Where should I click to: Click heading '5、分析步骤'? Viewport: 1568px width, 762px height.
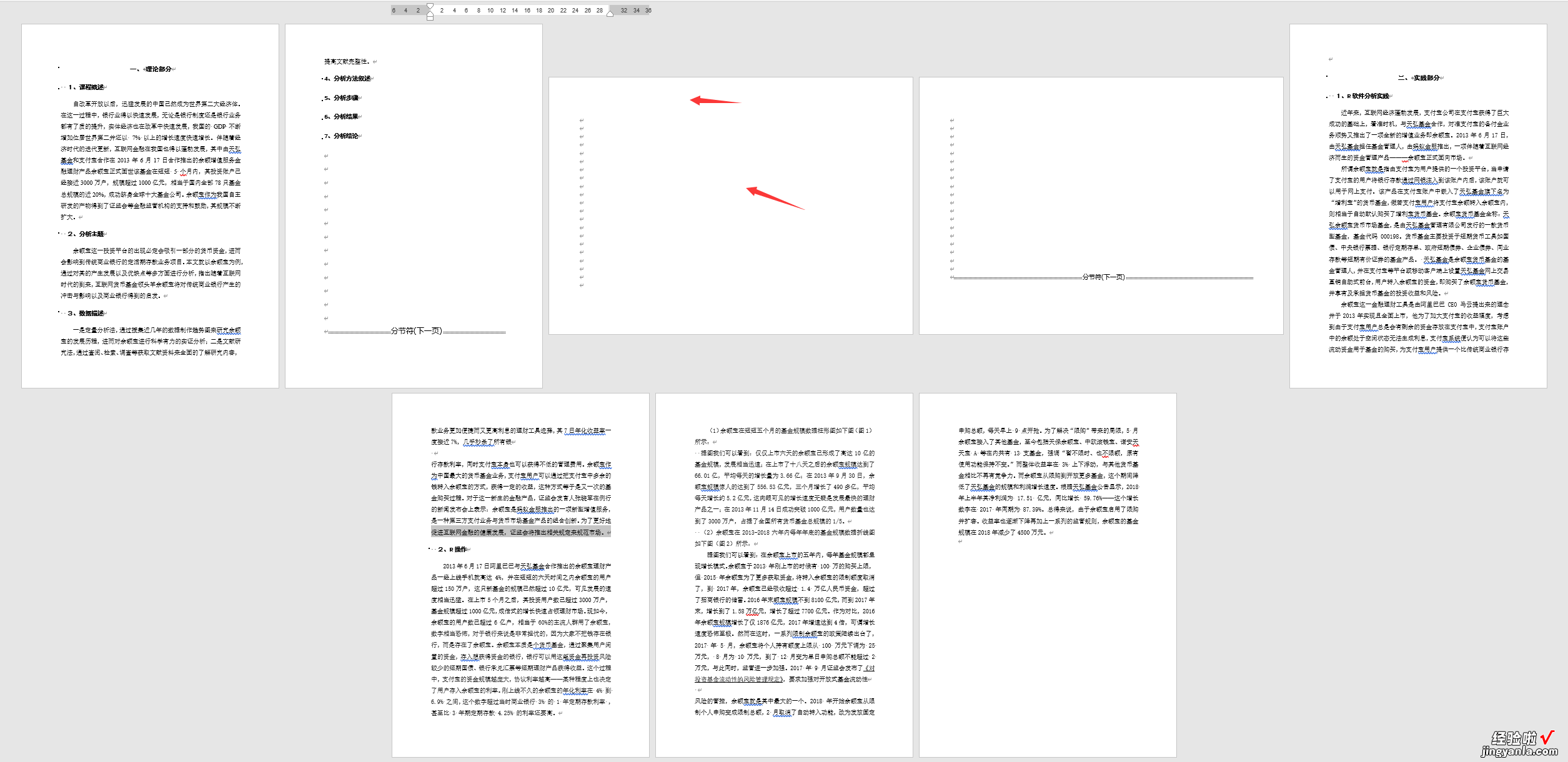[342, 98]
